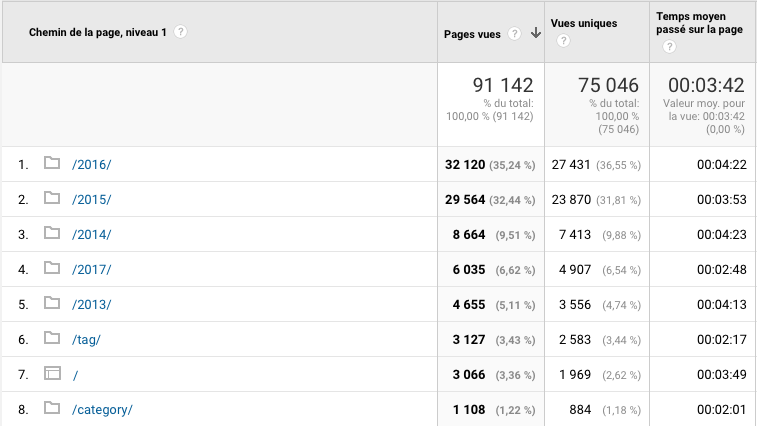The image size is (757, 426).
Task: Click the folder icon for /2014/
Action: point(52,234)
